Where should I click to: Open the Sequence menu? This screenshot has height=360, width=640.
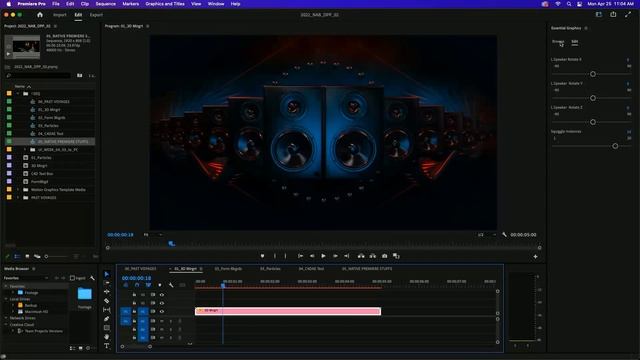105,4
